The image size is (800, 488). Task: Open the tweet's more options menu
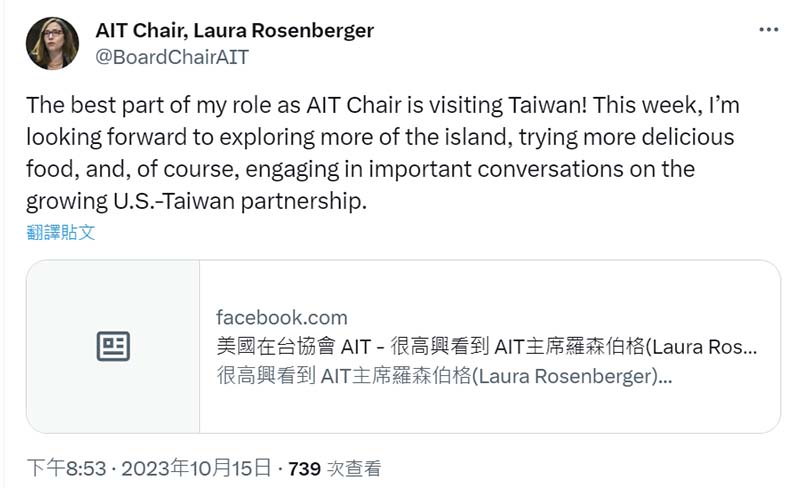click(x=768, y=30)
